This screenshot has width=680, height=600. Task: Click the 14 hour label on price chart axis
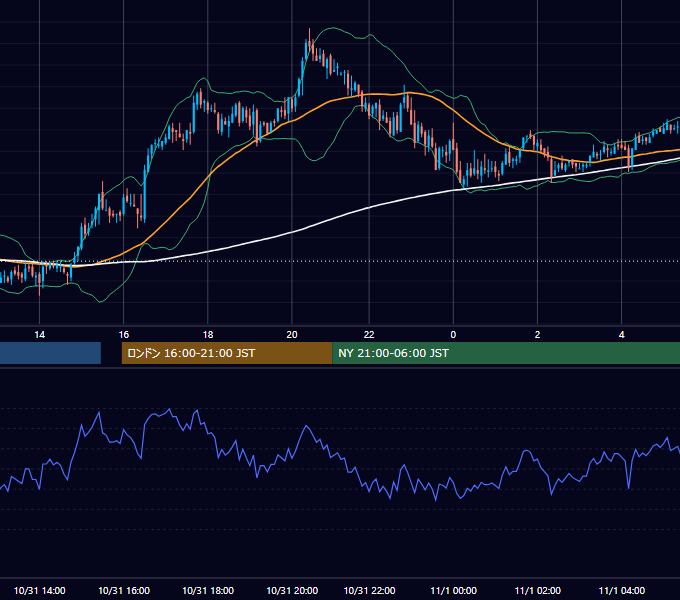[39, 335]
